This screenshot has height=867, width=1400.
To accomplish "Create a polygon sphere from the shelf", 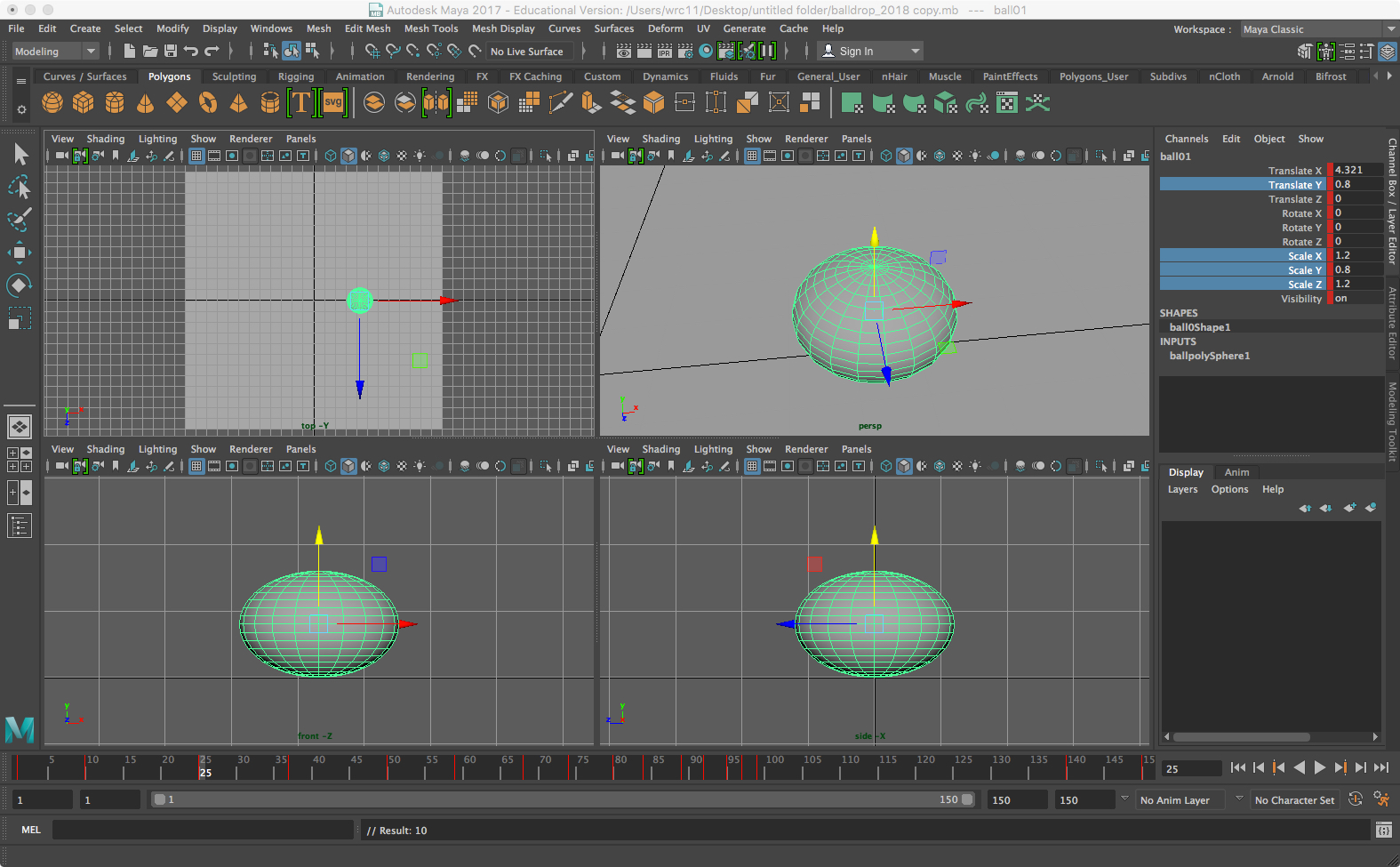I will 52,103.
